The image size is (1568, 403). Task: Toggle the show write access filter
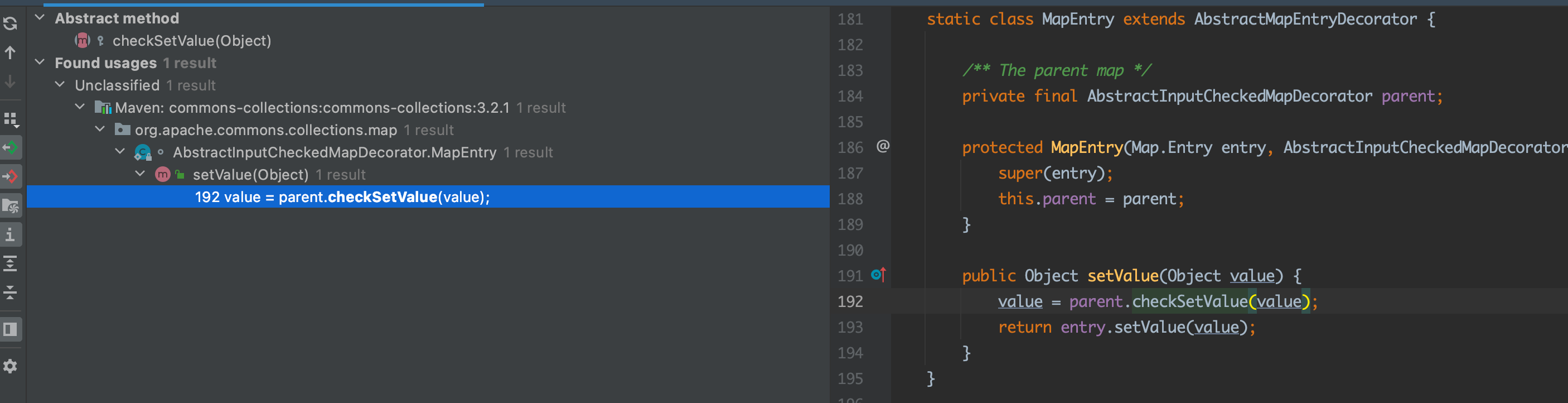pos(11,177)
